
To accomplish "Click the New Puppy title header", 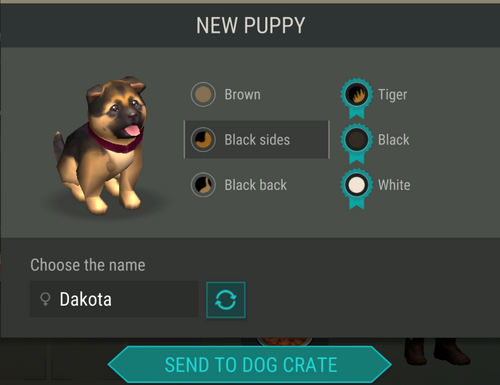I will click(250, 25).
